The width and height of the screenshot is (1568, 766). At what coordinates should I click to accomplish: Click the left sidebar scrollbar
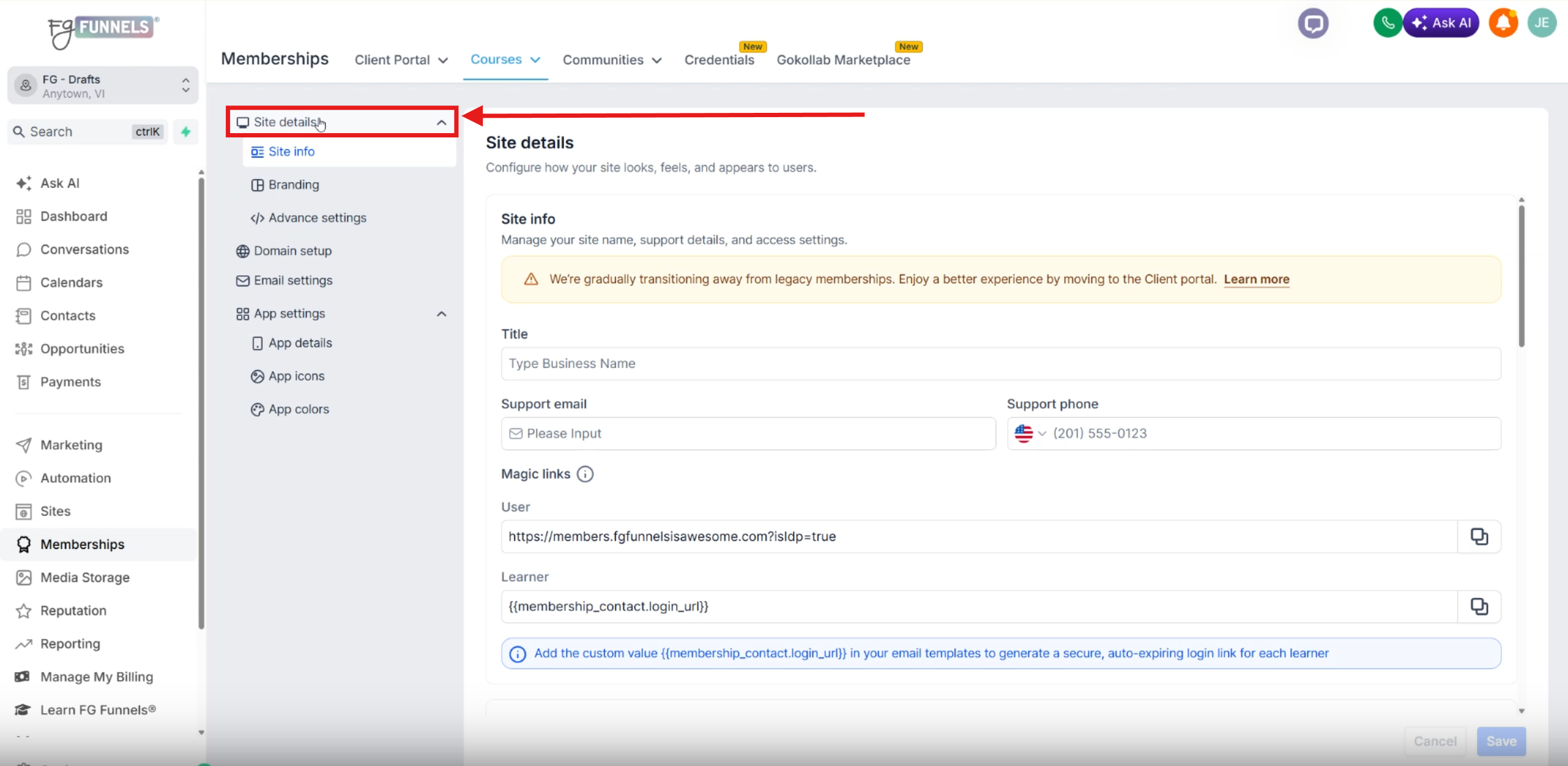click(201, 403)
